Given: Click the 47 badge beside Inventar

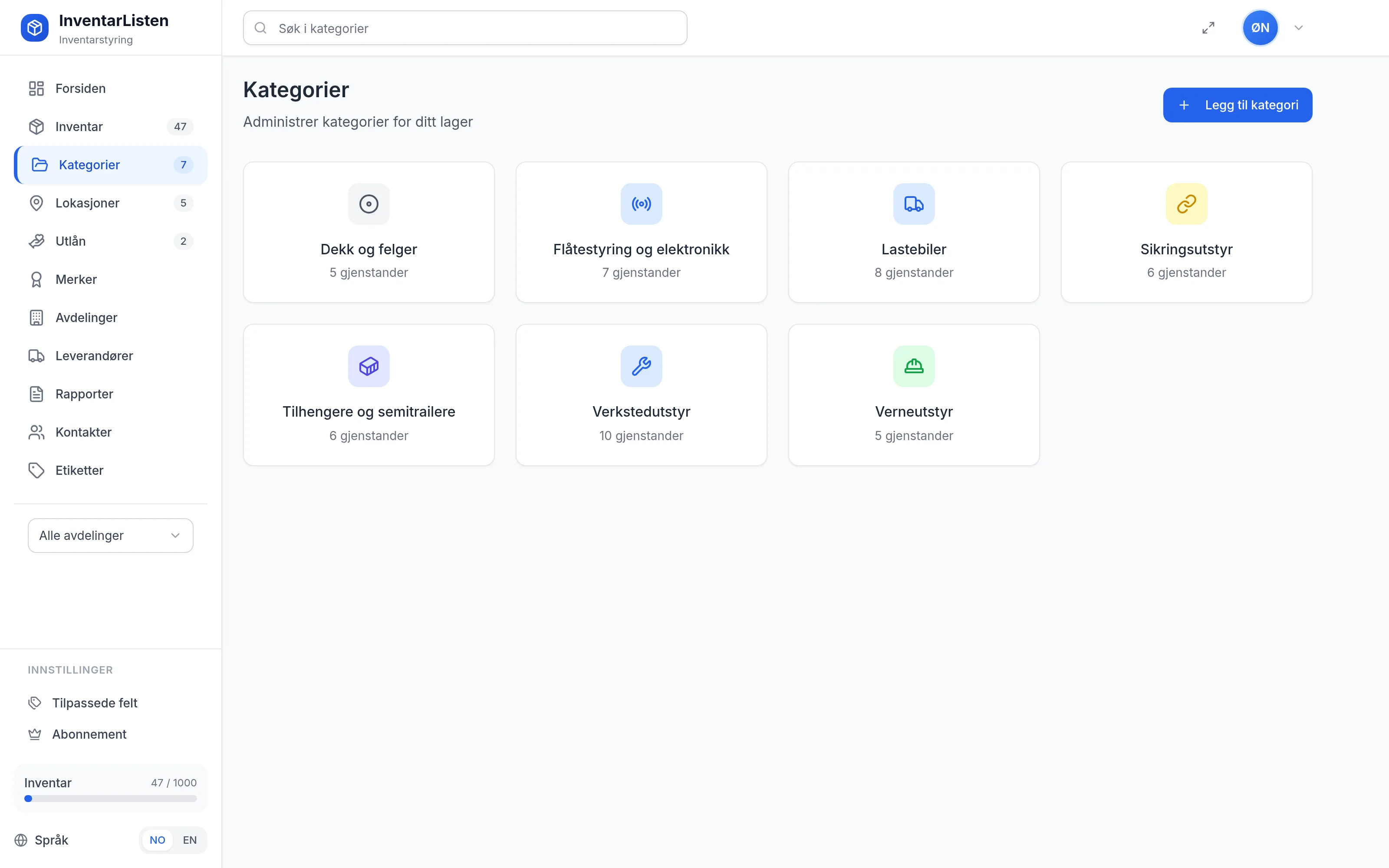Looking at the screenshot, I should [x=180, y=127].
